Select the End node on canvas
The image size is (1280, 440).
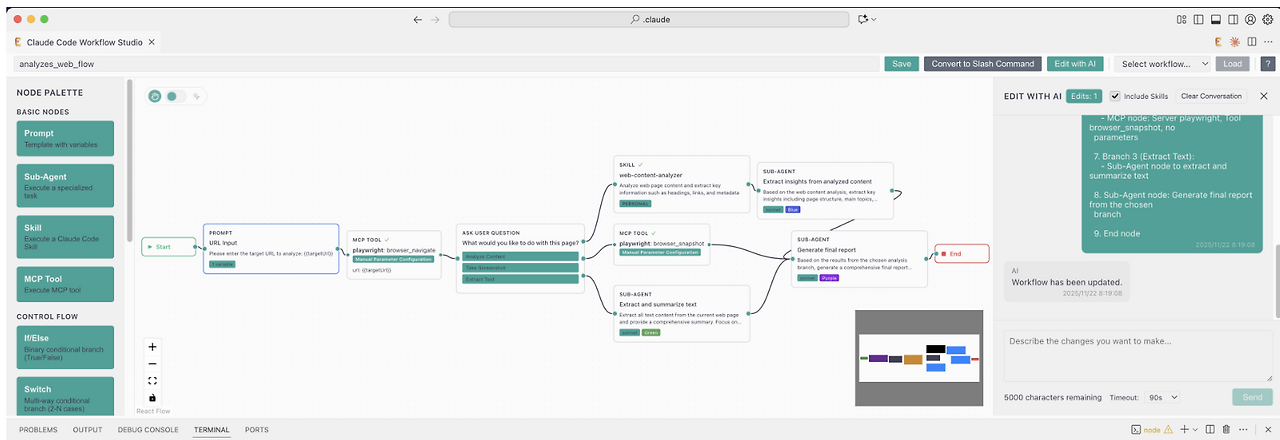point(961,254)
